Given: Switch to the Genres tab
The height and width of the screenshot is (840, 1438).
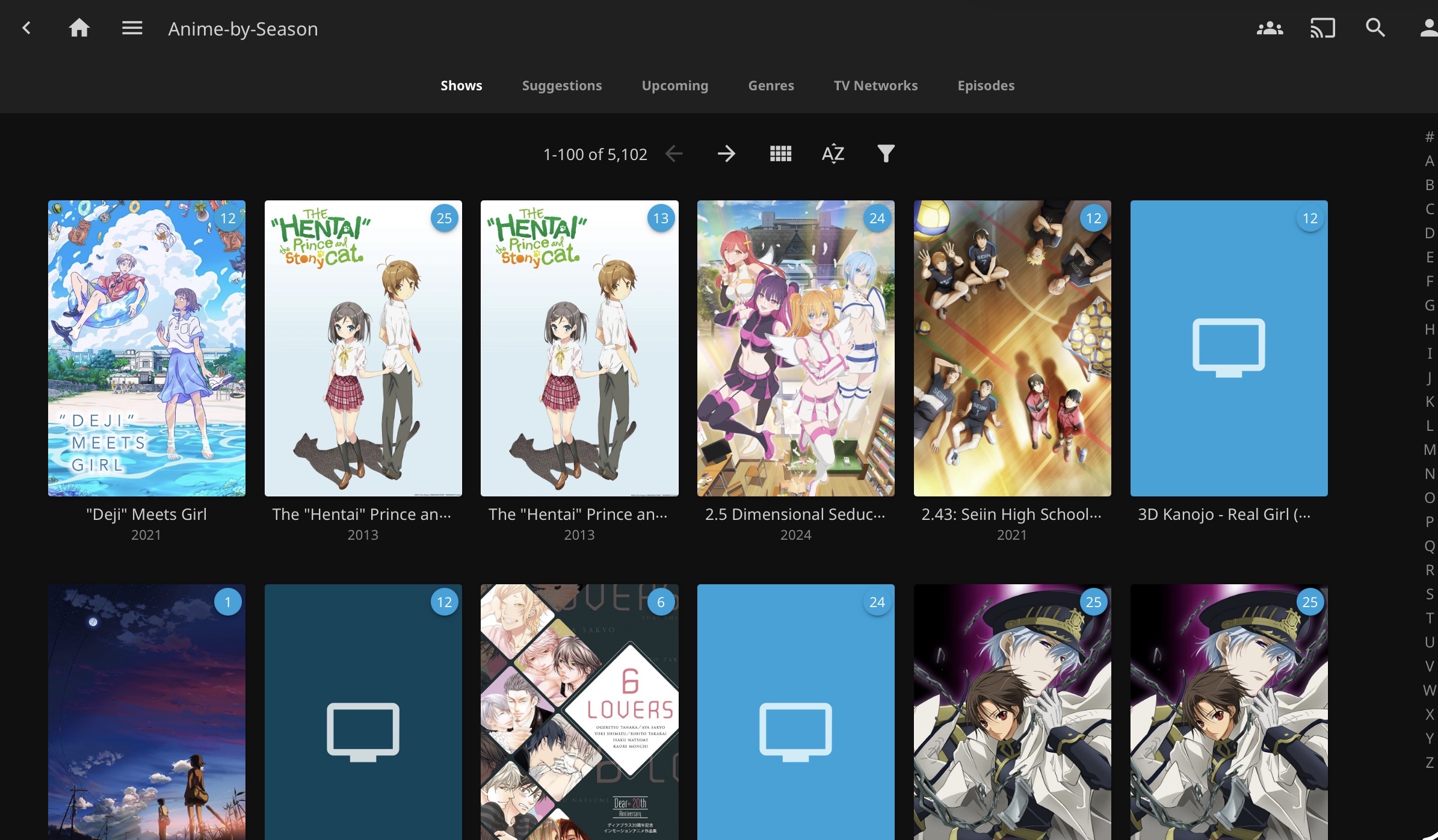Looking at the screenshot, I should [771, 85].
